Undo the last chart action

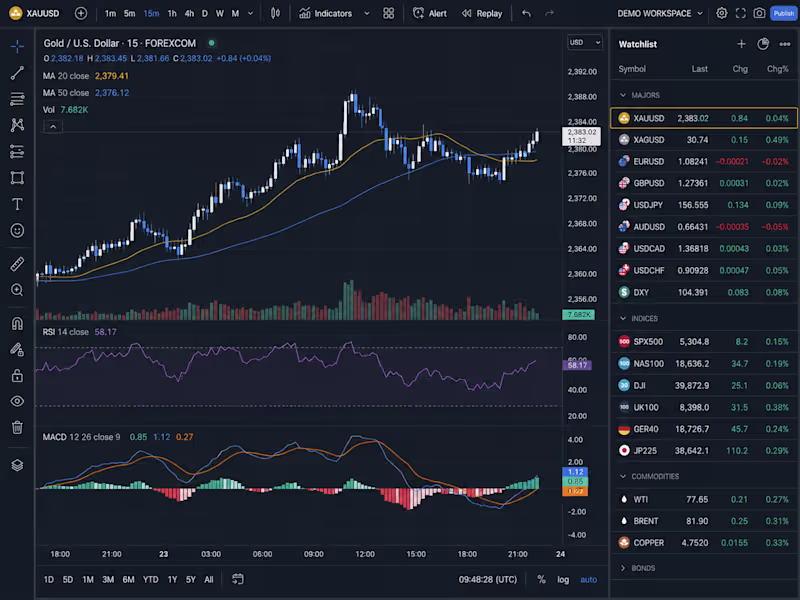tap(527, 13)
